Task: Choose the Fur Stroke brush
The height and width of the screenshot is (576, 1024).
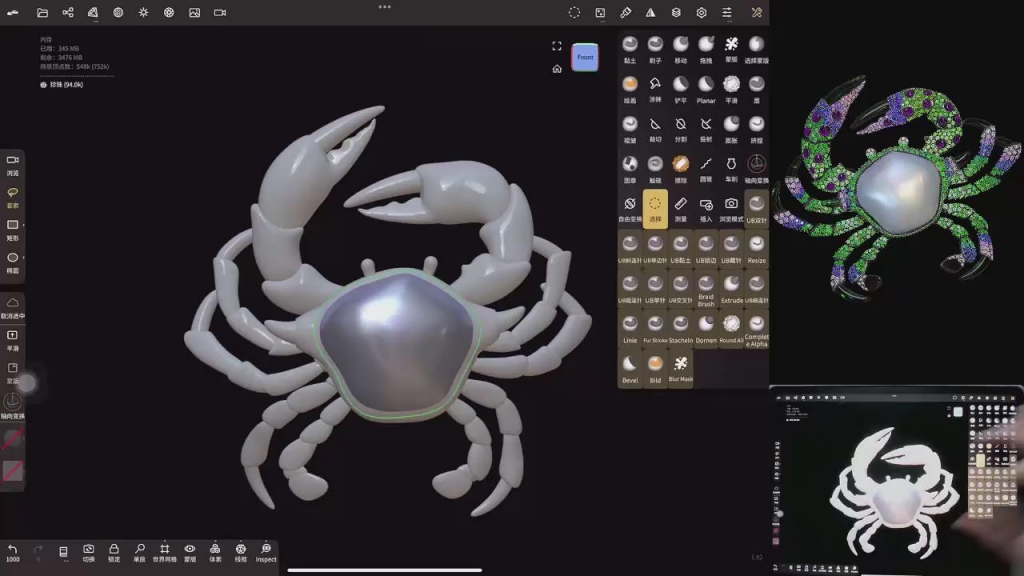Action: [655, 329]
